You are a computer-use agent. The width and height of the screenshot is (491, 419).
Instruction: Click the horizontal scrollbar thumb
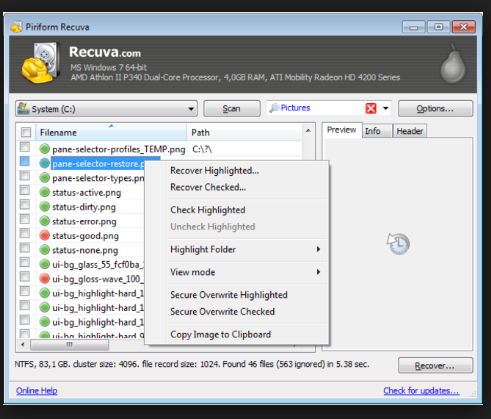click(69, 345)
